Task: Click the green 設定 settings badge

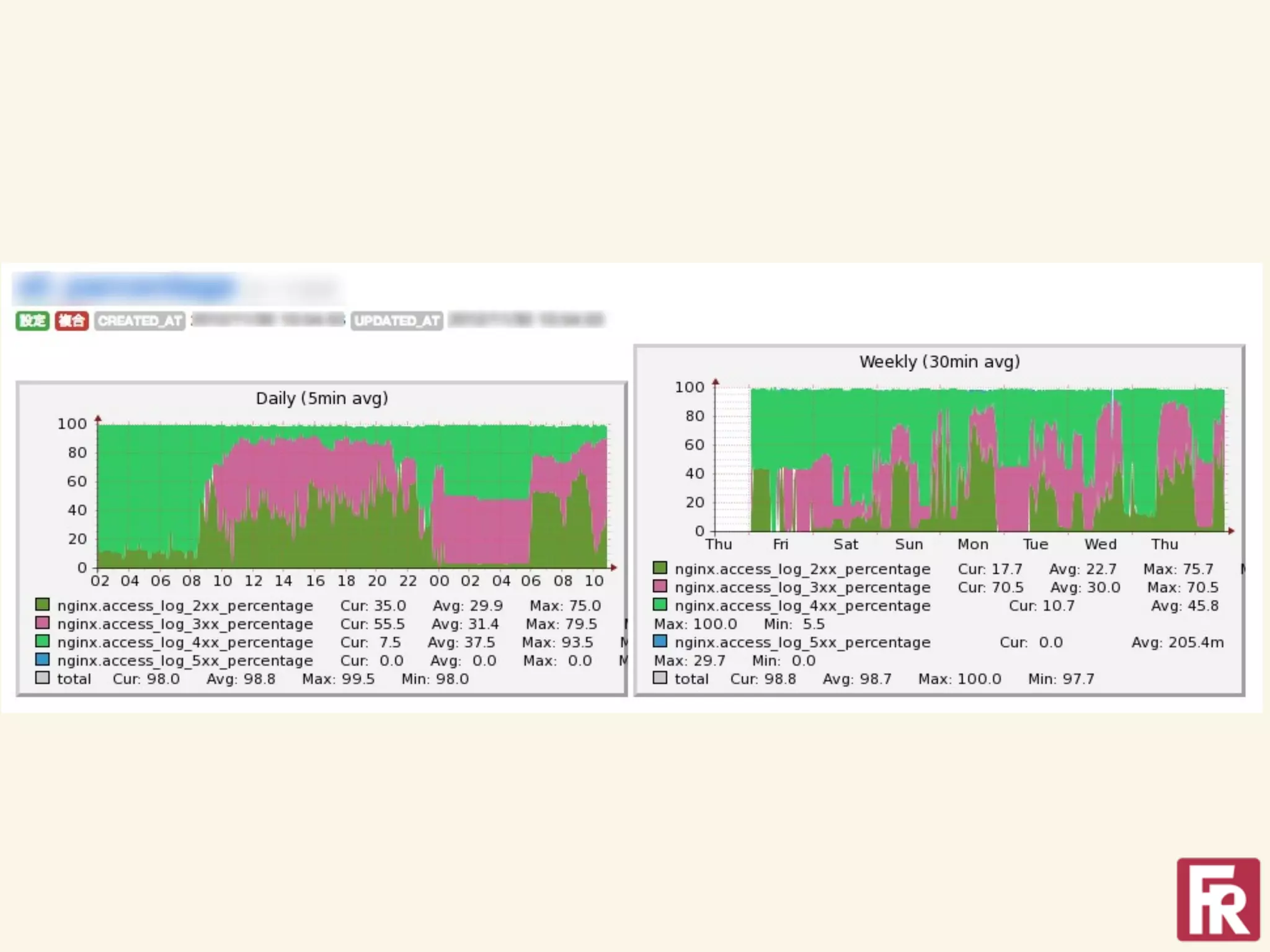Action: tap(32, 320)
